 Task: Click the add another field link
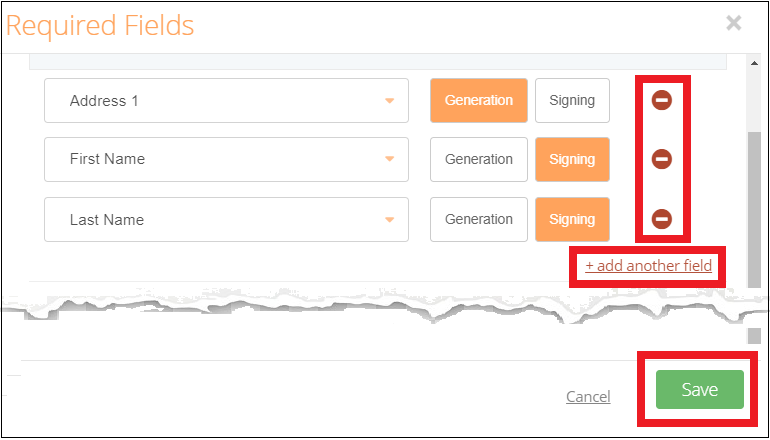point(648,266)
